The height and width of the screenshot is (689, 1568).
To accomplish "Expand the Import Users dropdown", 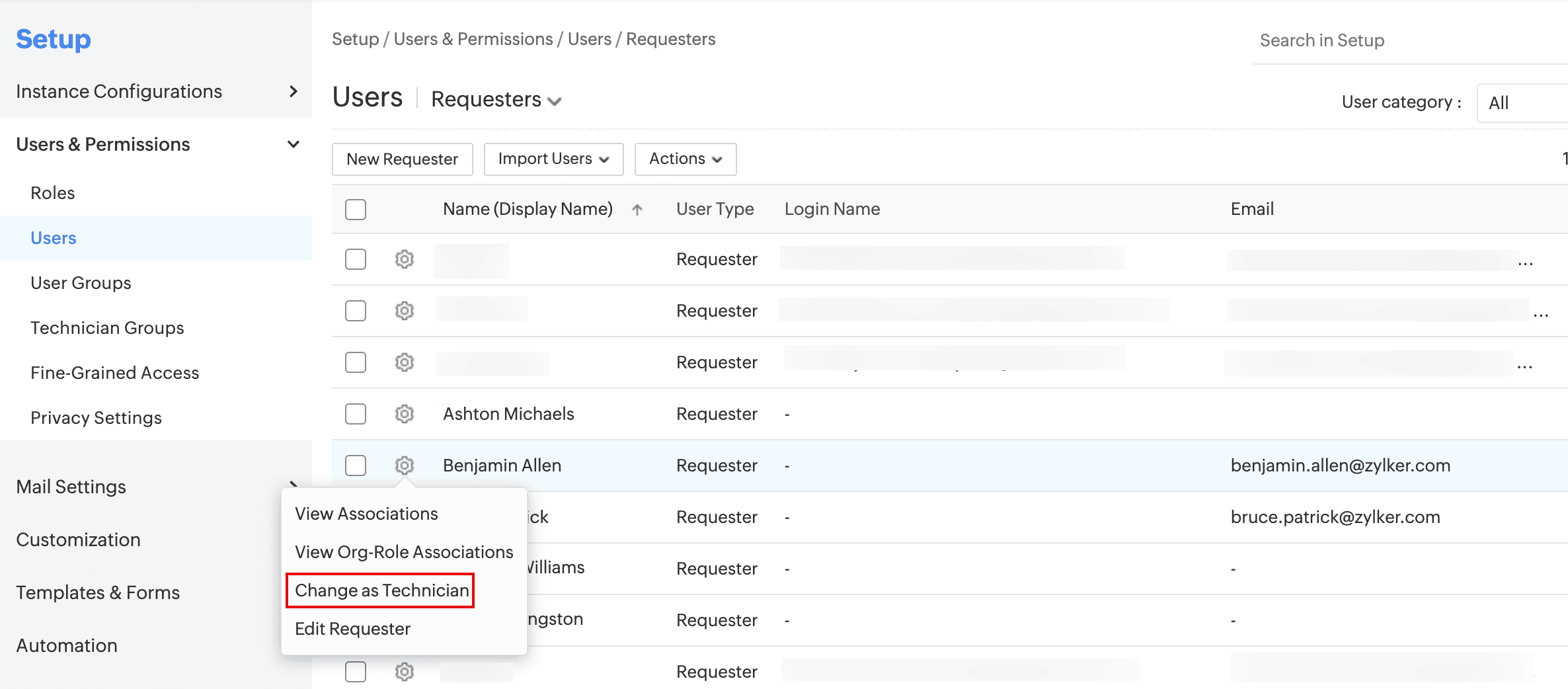I will point(553,159).
